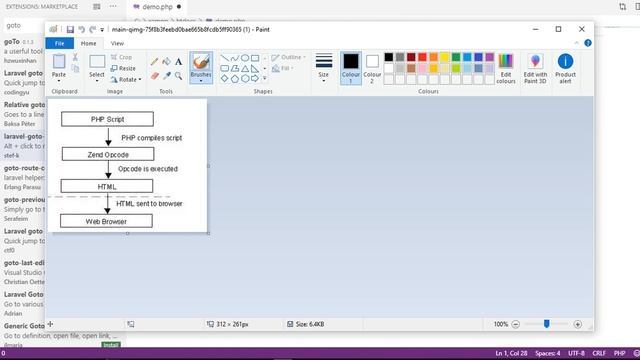Expand the Shapes gallery more arrow
The image size is (640, 360).
(264, 78)
